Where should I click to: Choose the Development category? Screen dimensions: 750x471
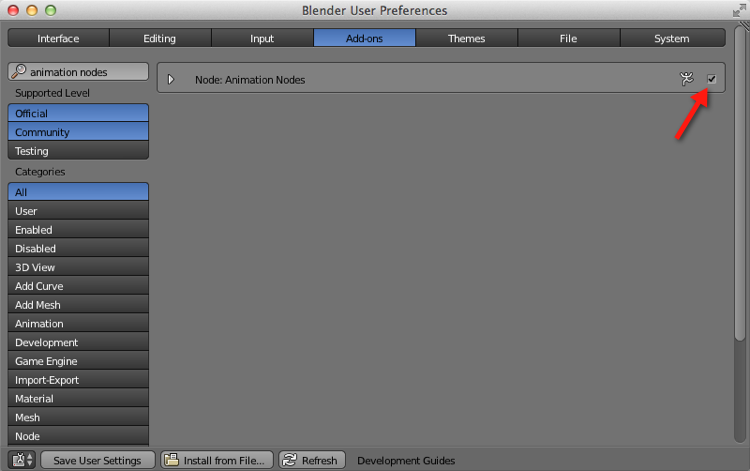78,342
